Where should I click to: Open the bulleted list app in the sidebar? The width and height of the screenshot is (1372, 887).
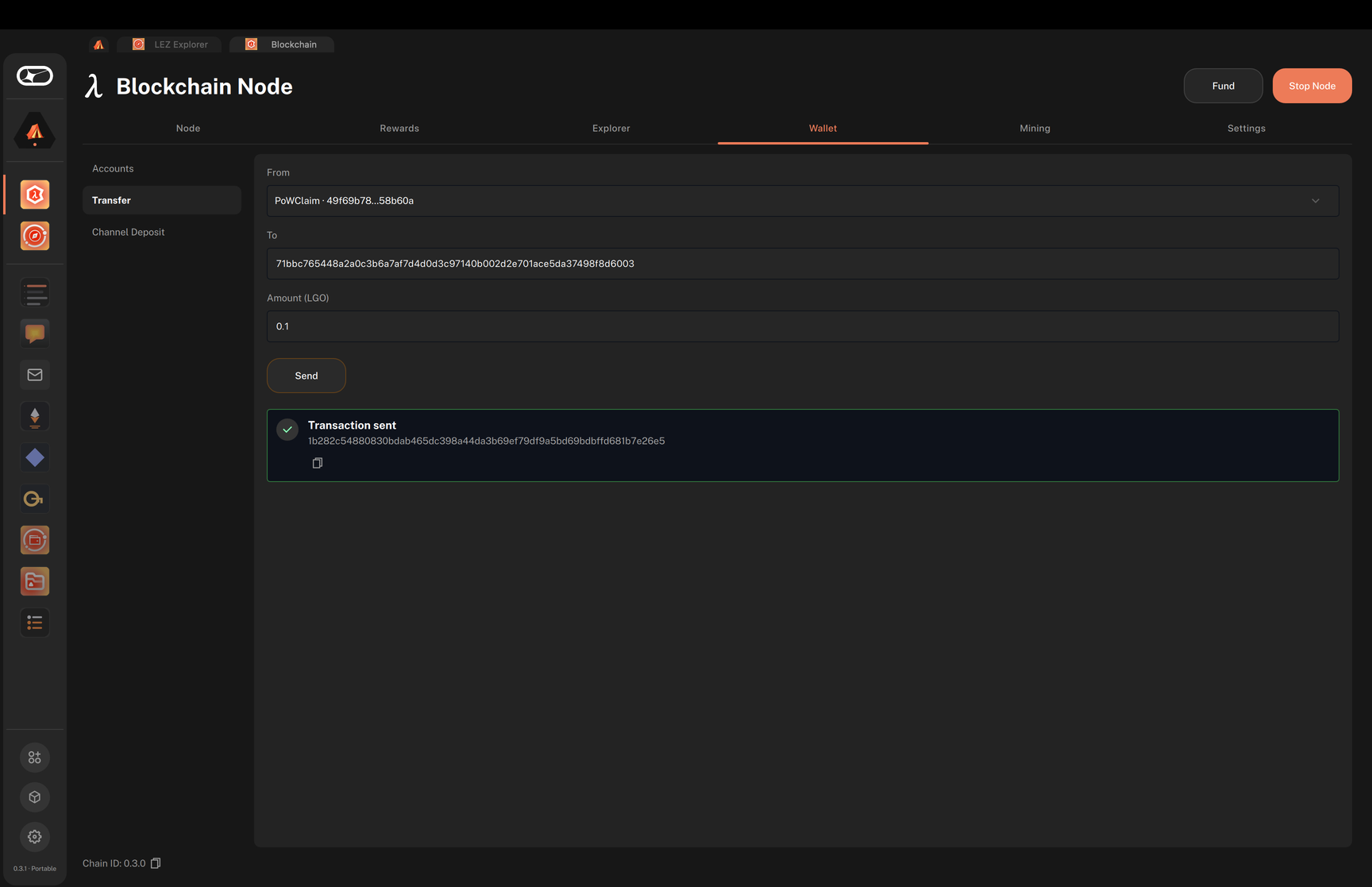35,623
